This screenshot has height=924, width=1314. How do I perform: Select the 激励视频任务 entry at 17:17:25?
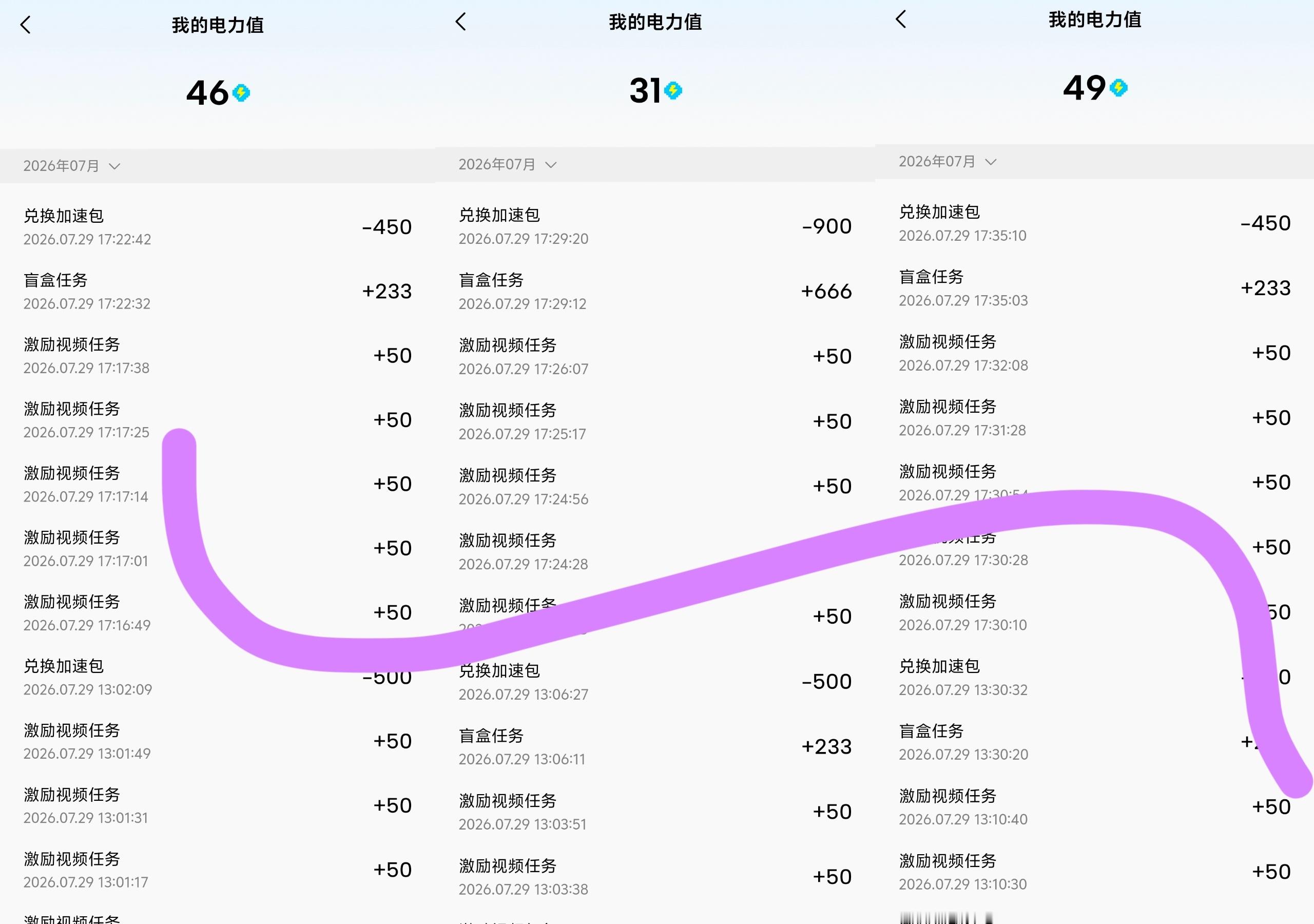pyautogui.click(x=218, y=419)
